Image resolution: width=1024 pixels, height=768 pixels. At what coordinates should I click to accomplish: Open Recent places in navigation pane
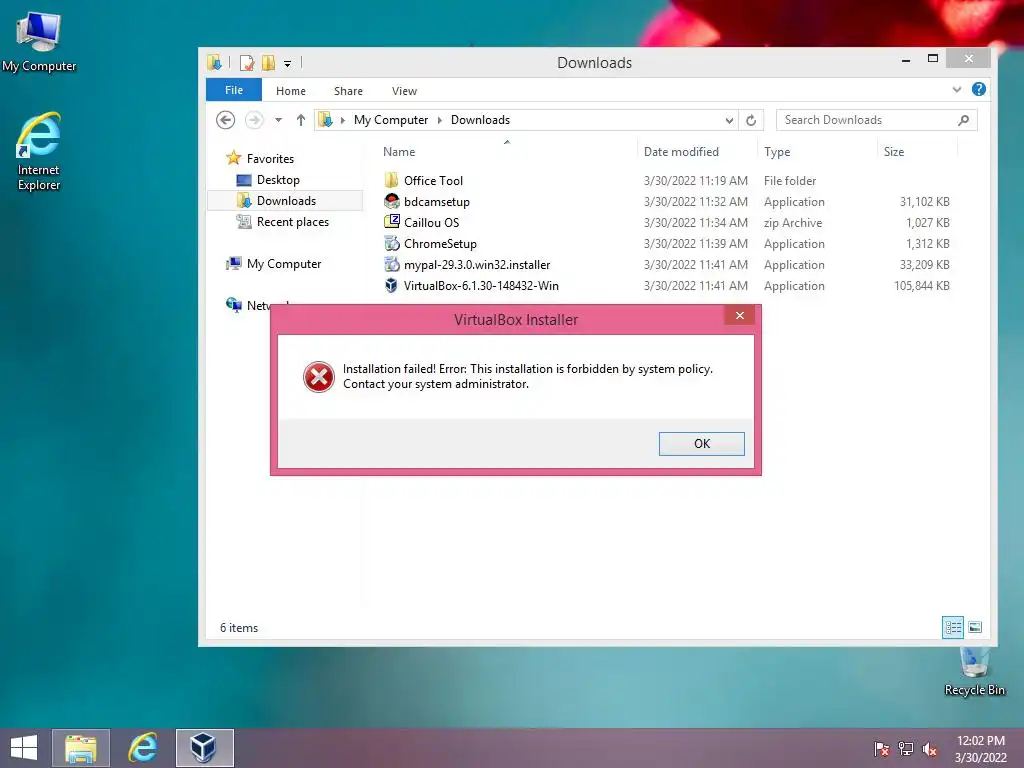[x=293, y=222]
